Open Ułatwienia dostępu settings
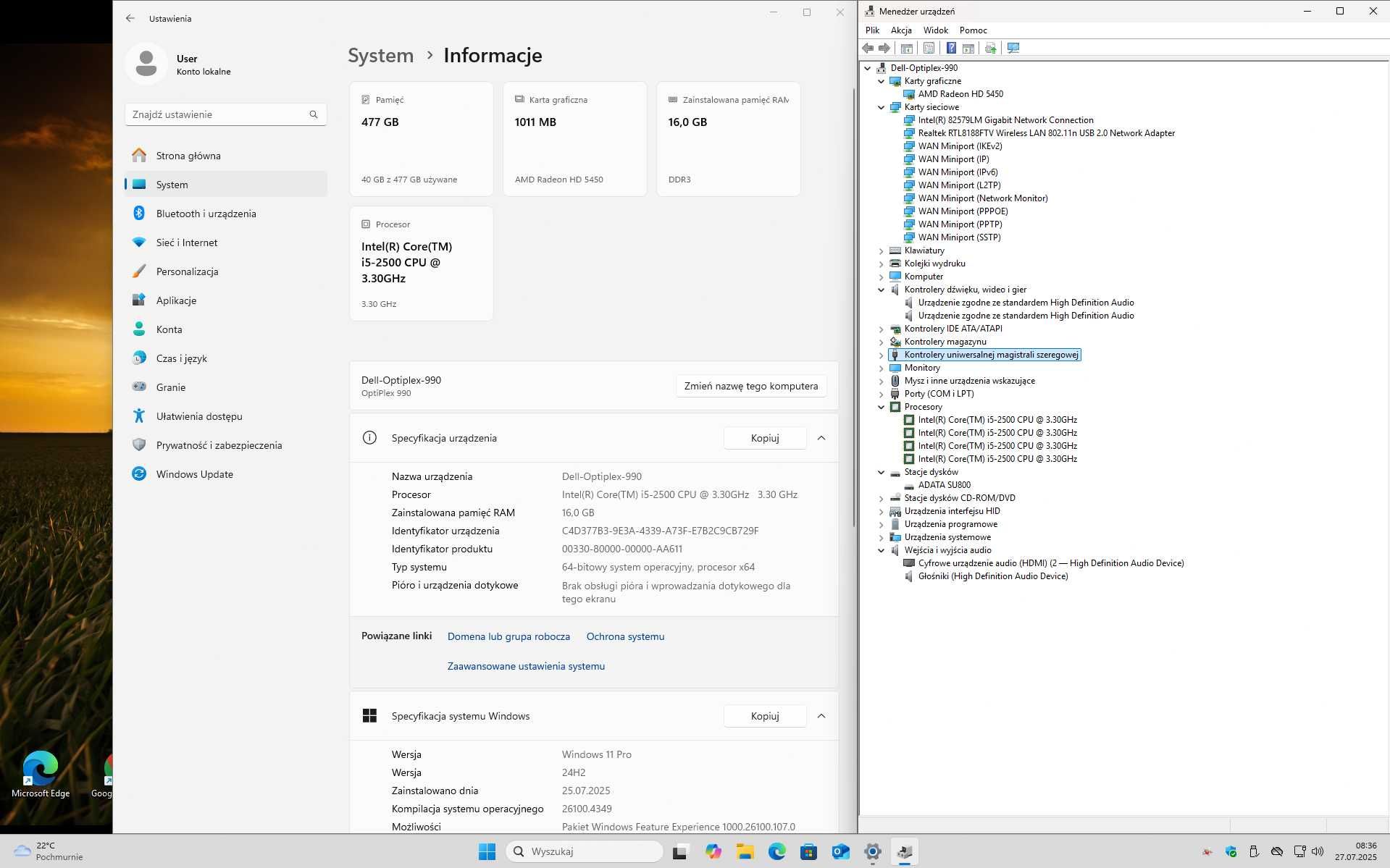Image resolution: width=1390 pixels, height=868 pixels. point(226,416)
